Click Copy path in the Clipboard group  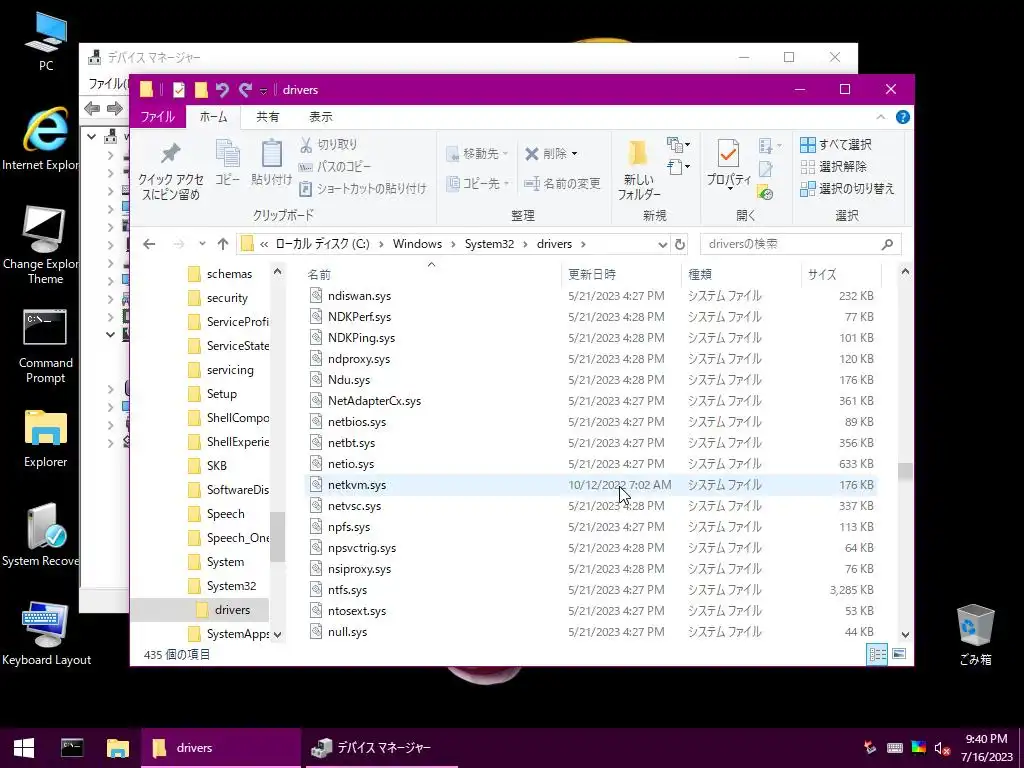[334, 167]
